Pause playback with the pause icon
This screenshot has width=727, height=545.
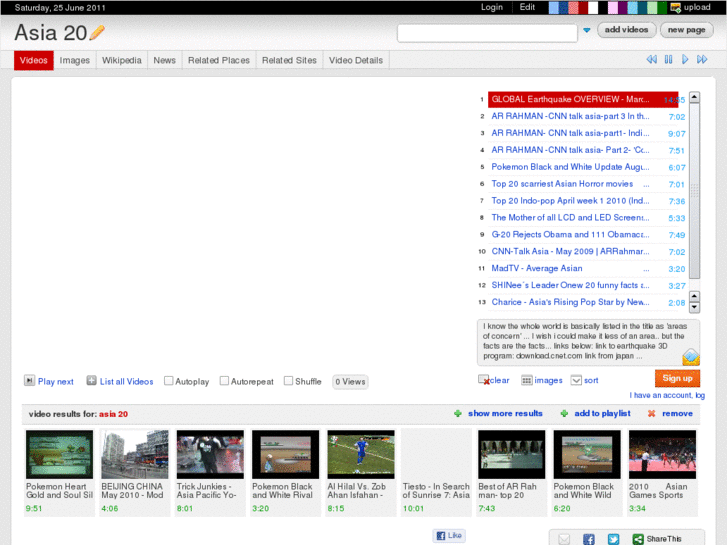[668, 59]
